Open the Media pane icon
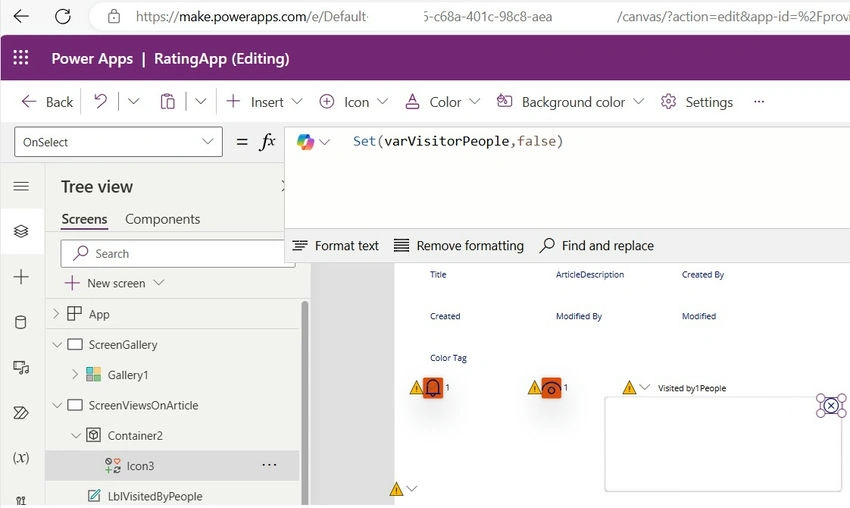850x508 pixels. (x=21, y=368)
